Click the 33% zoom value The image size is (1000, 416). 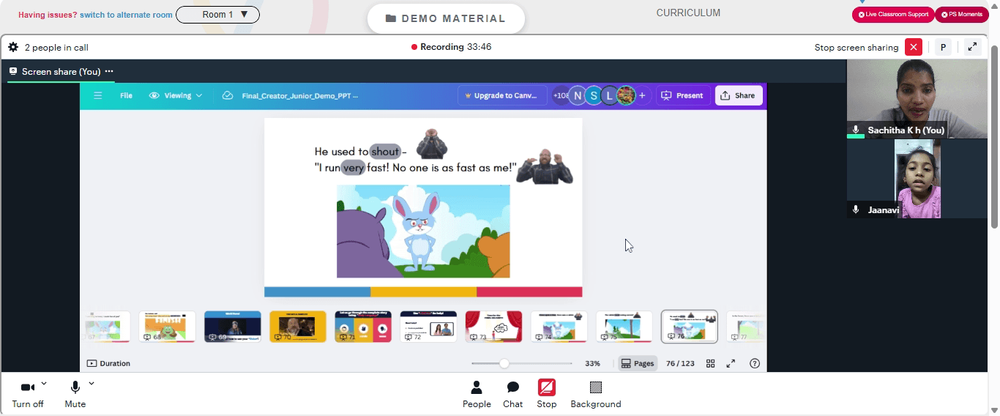(x=592, y=364)
